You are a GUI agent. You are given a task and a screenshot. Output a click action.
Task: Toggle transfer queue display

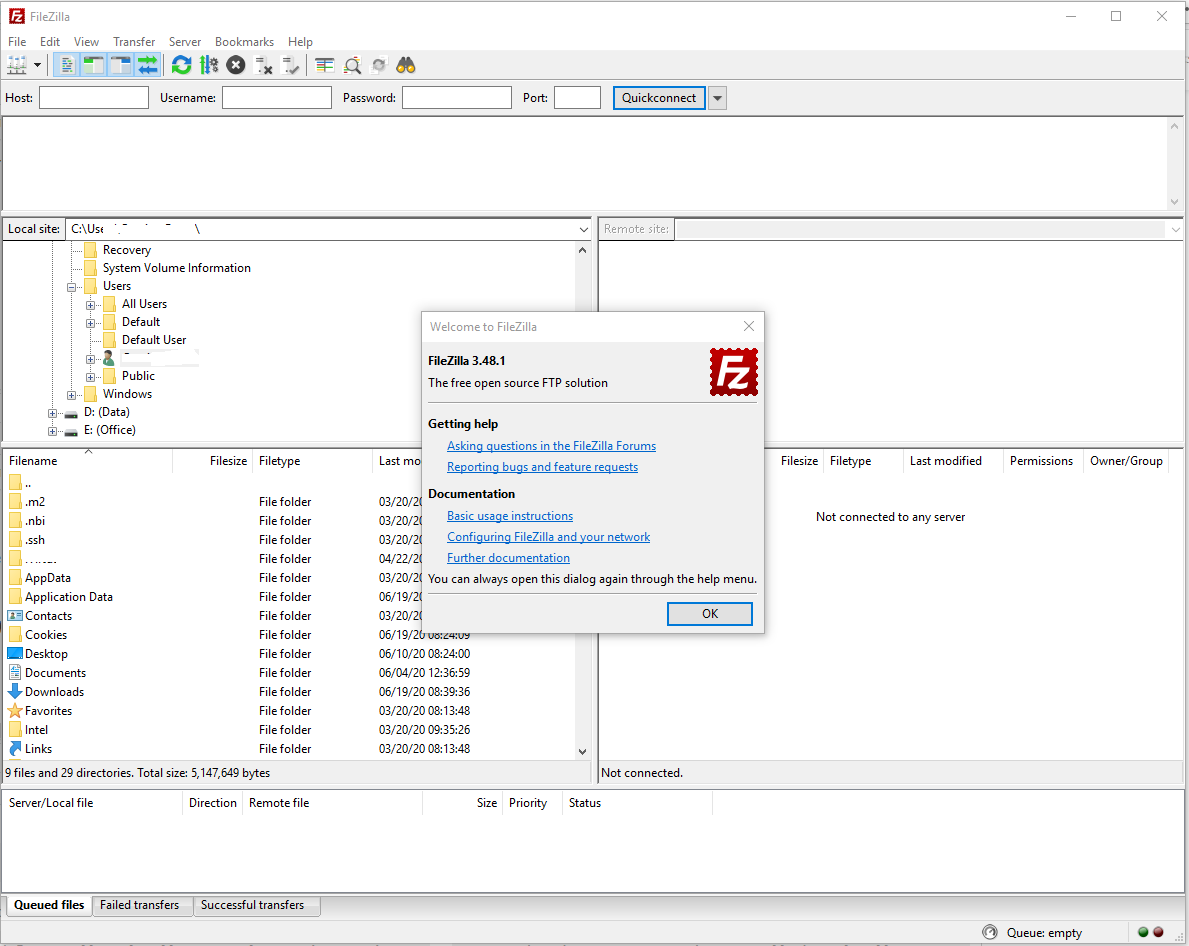148,65
